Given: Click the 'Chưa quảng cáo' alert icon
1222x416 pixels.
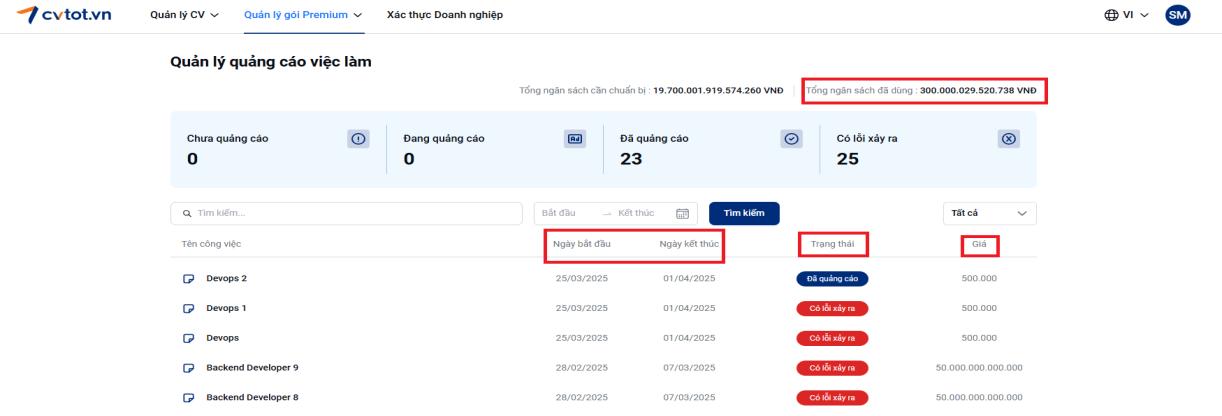Looking at the screenshot, I should 358,140.
